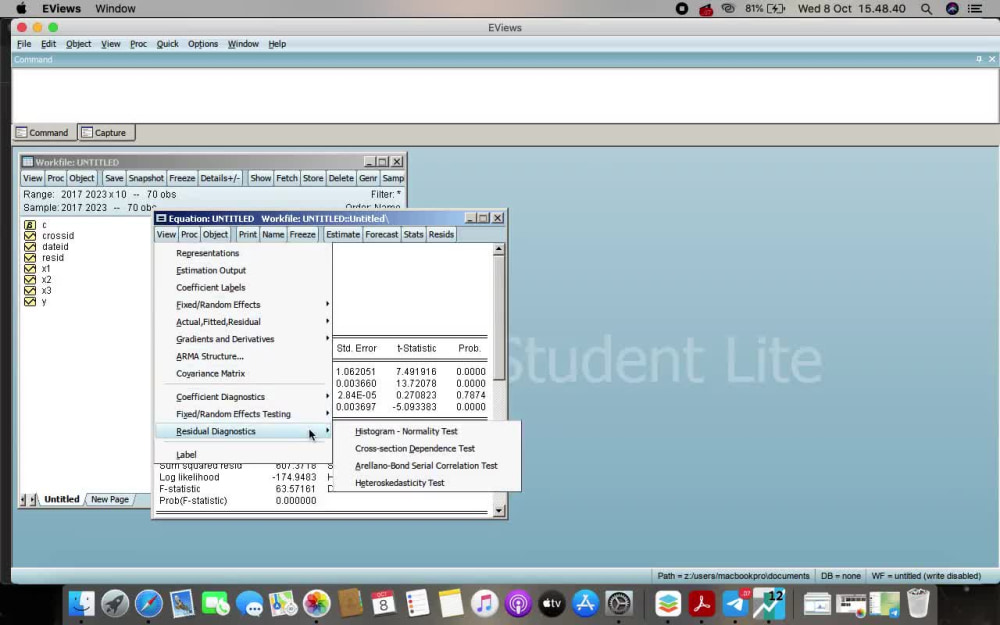Open the Options menu
Viewport: 1000px width, 625px height.
[203, 44]
